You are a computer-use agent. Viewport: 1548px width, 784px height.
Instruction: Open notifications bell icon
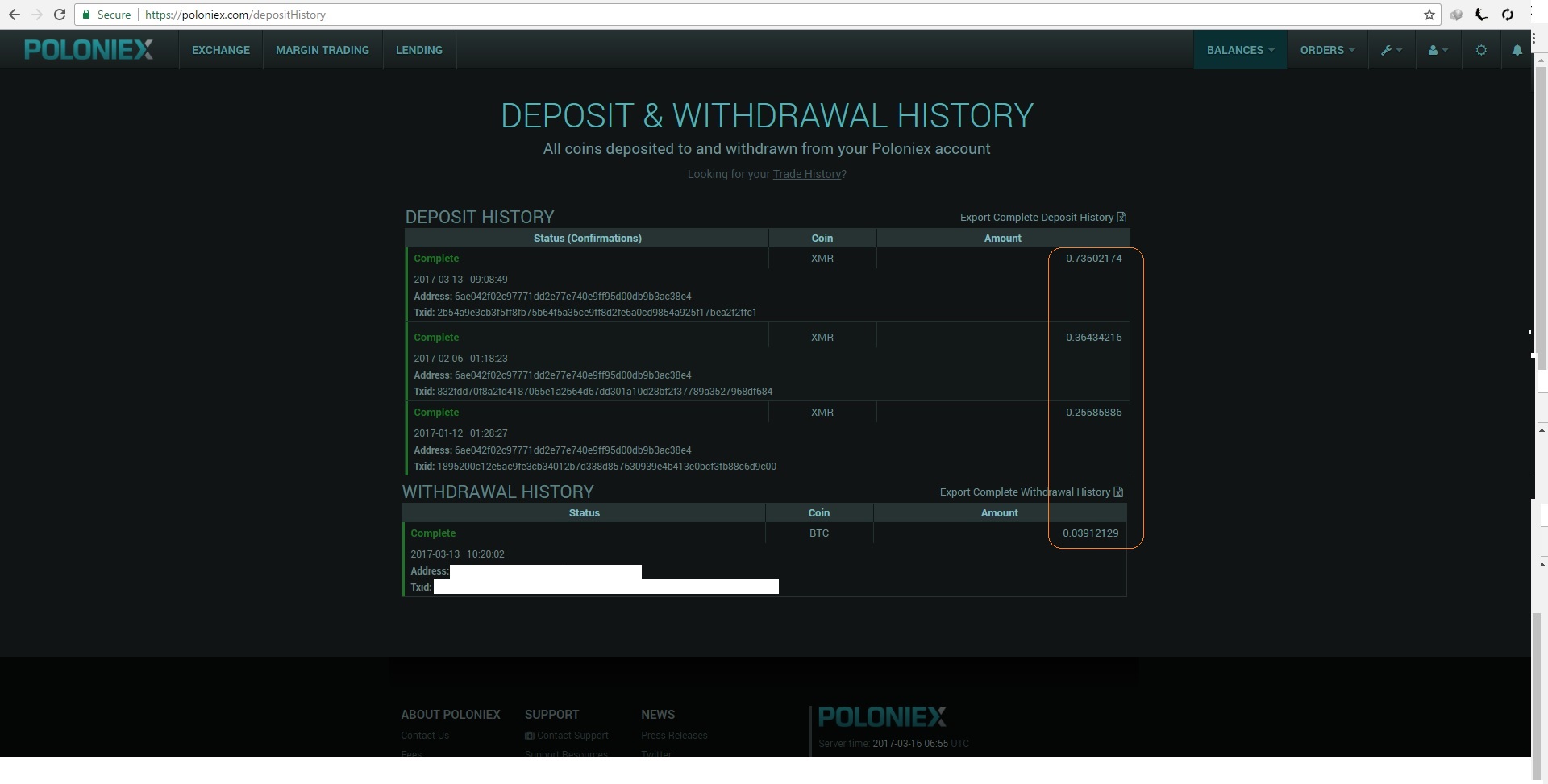coord(1517,50)
